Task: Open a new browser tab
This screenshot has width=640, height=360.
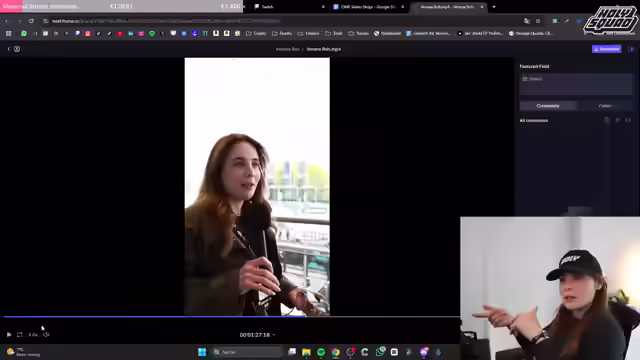Action: (494, 7)
